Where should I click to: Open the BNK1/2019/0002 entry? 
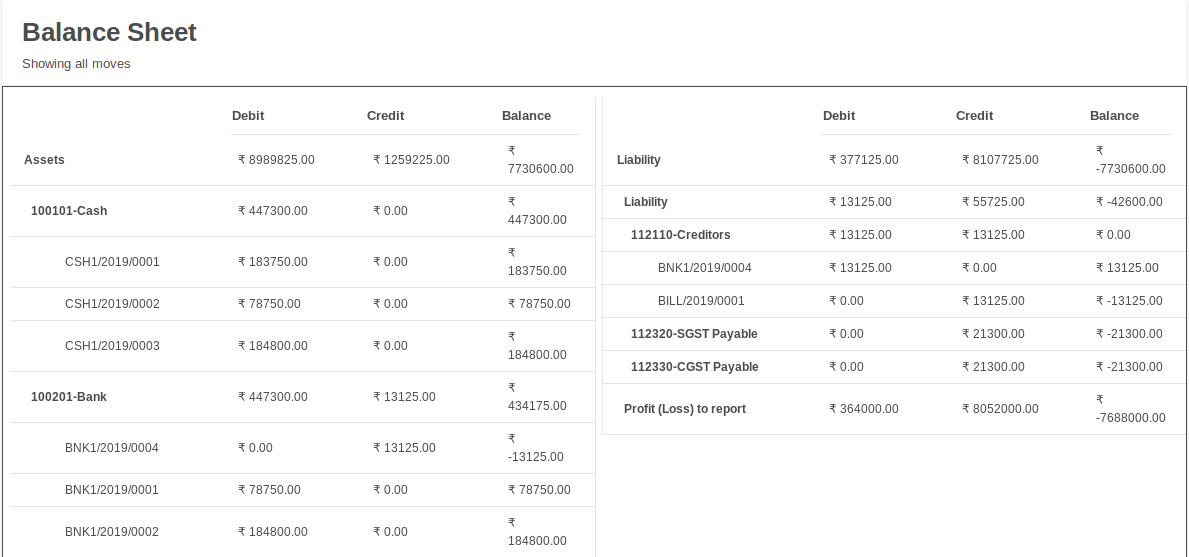click(x=111, y=532)
